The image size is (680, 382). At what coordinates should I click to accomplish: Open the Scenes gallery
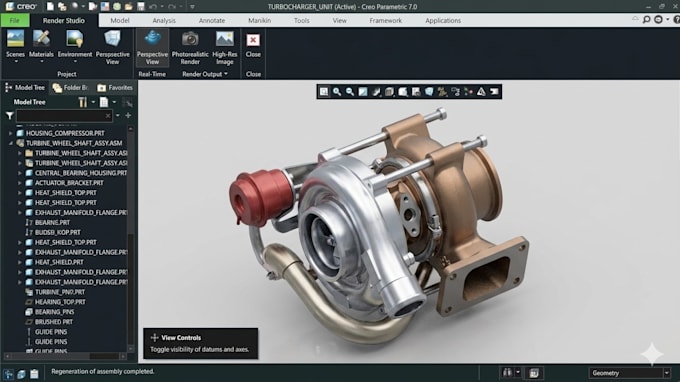(15, 45)
